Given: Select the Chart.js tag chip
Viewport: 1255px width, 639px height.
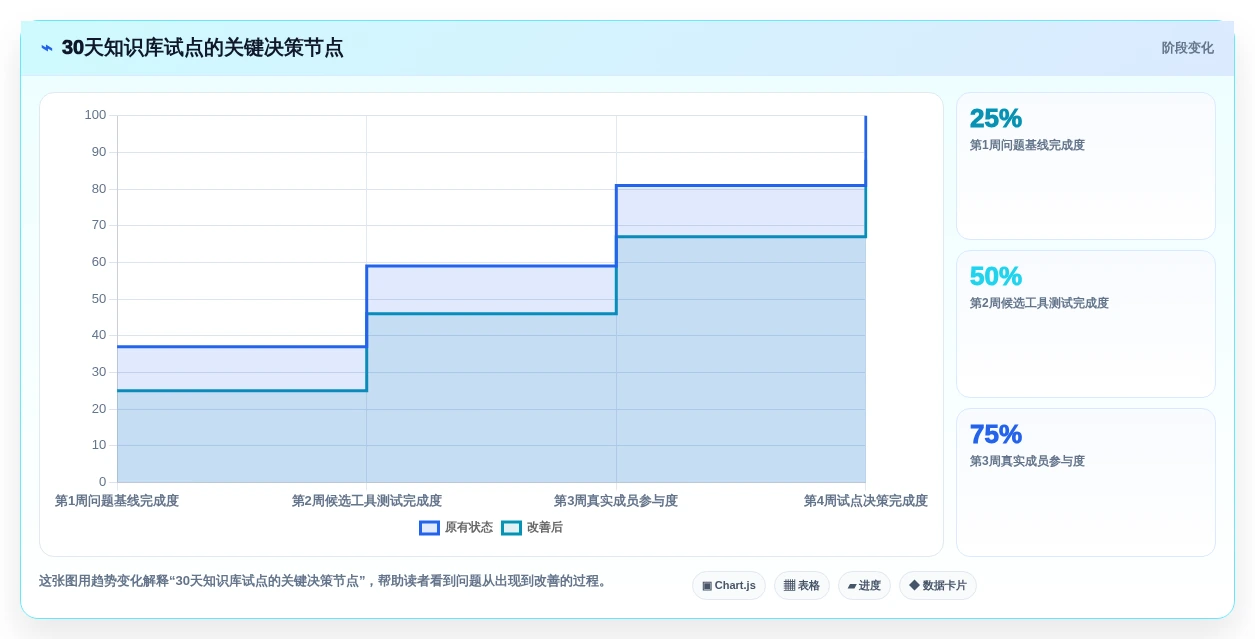Looking at the screenshot, I should click(729, 586).
